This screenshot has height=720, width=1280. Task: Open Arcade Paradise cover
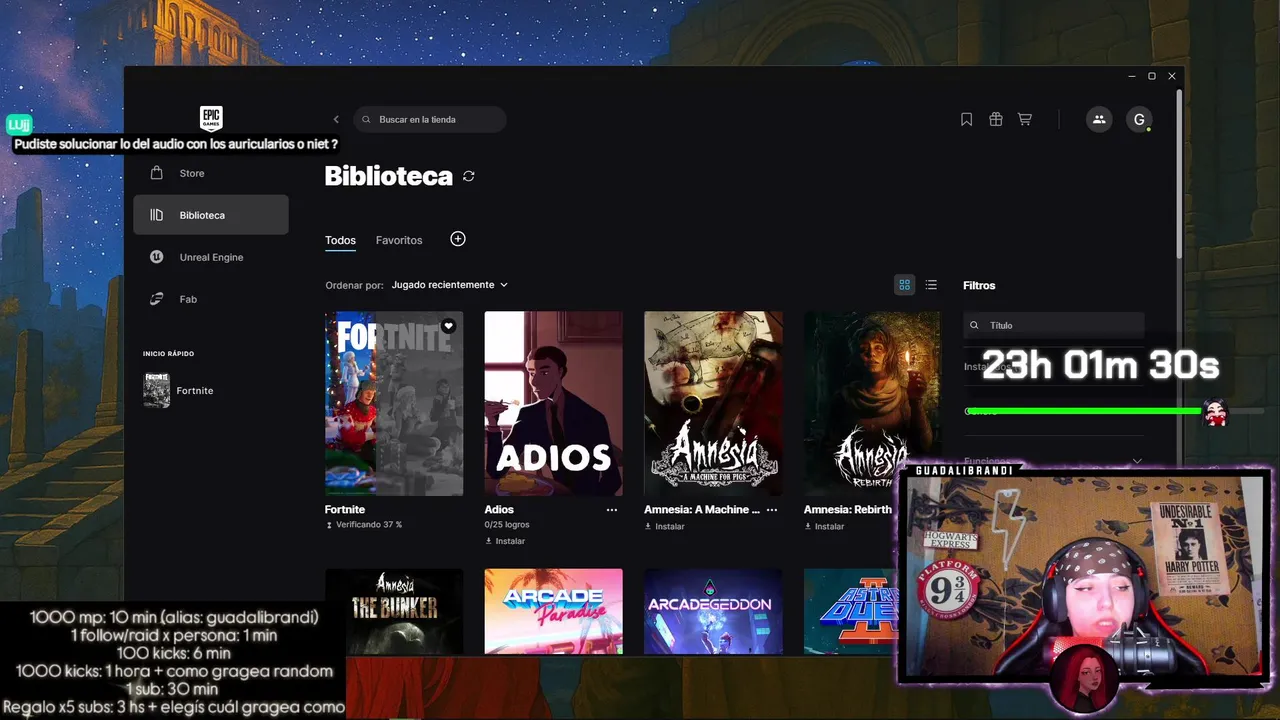[x=553, y=611]
